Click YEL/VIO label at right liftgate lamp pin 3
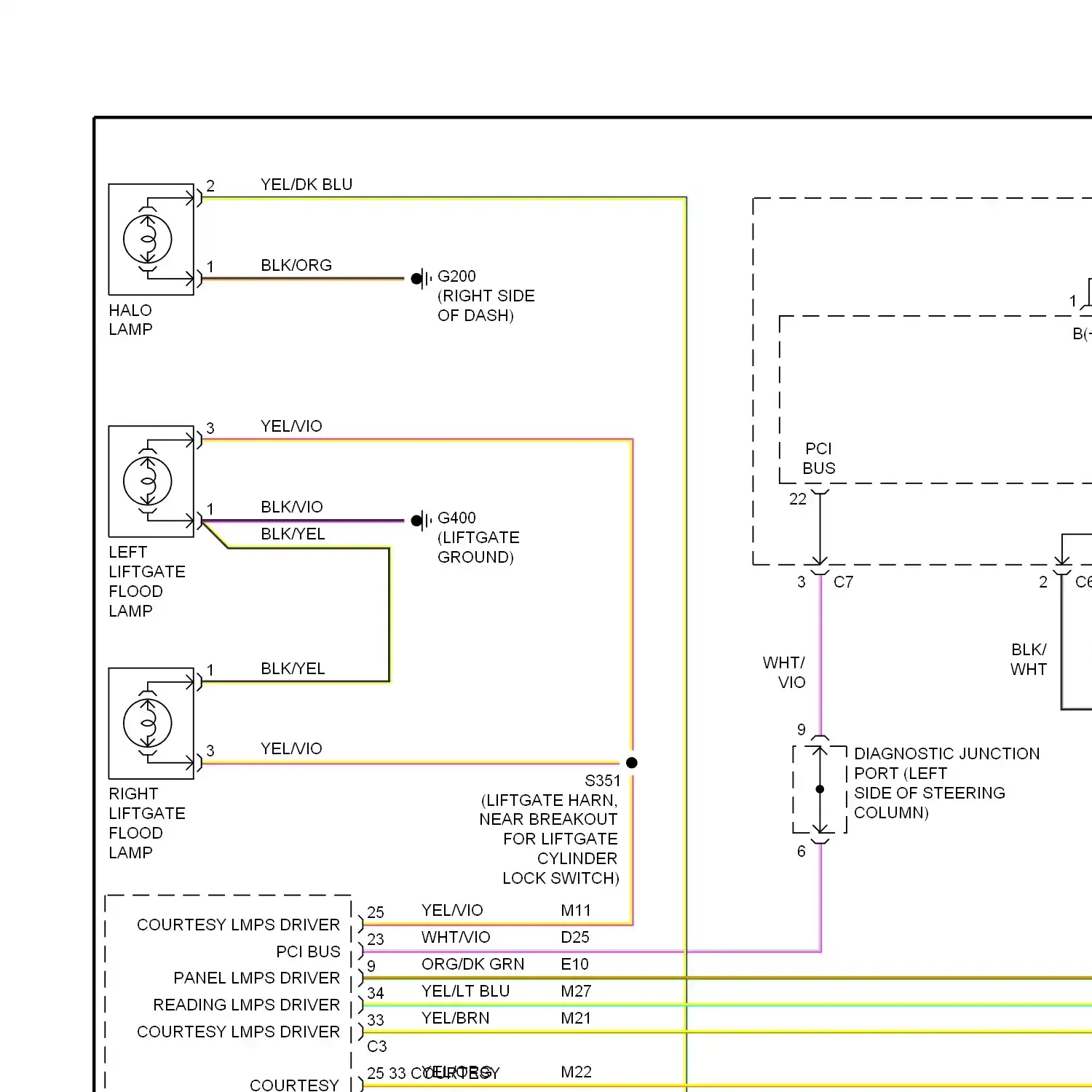Screen dimensions: 1092x1092 point(291,749)
